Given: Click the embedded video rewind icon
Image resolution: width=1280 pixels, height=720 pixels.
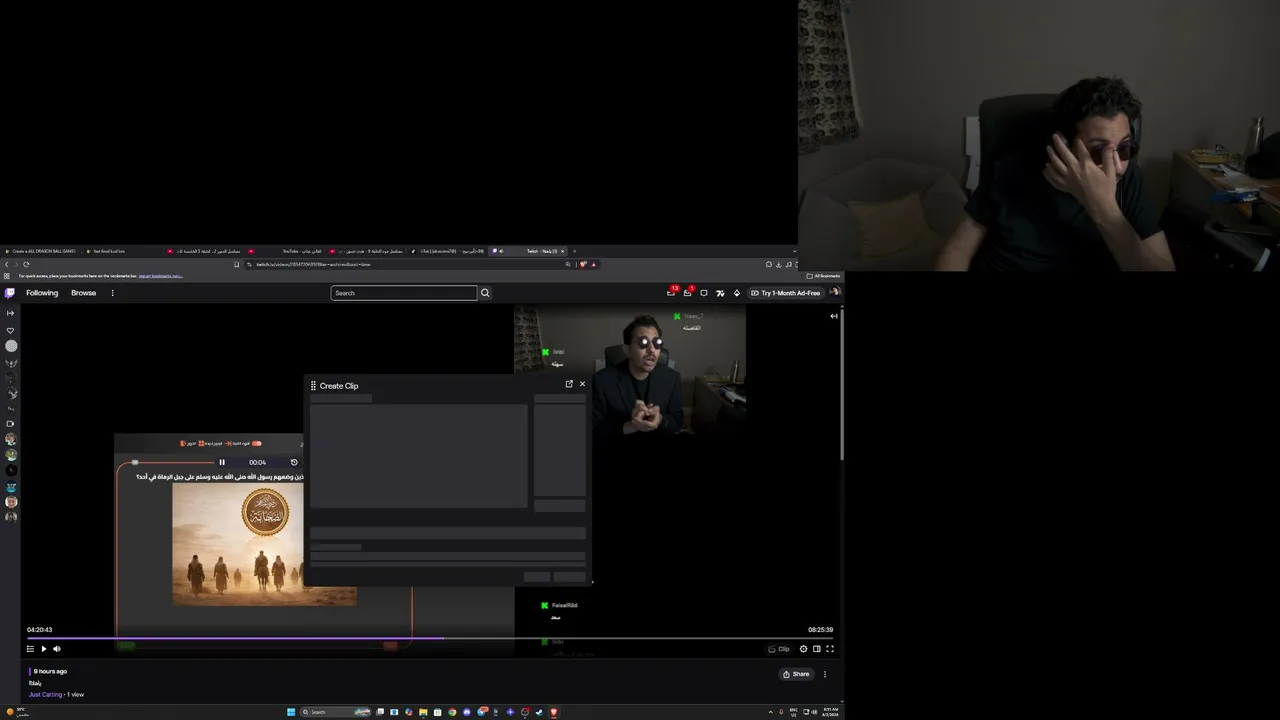Looking at the screenshot, I should [x=294, y=462].
